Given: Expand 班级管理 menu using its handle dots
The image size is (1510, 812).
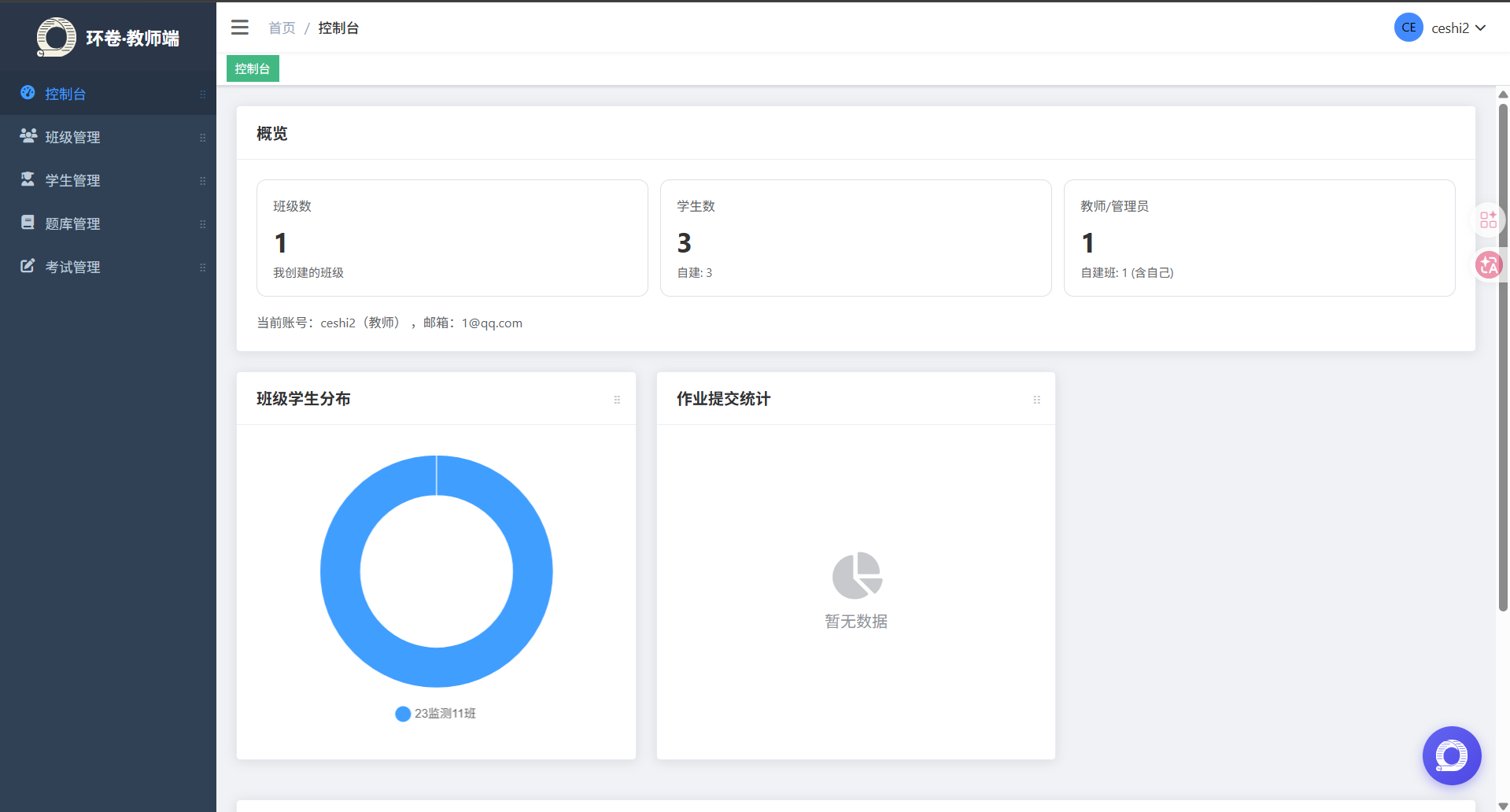Looking at the screenshot, I should (x=202, y=138).
